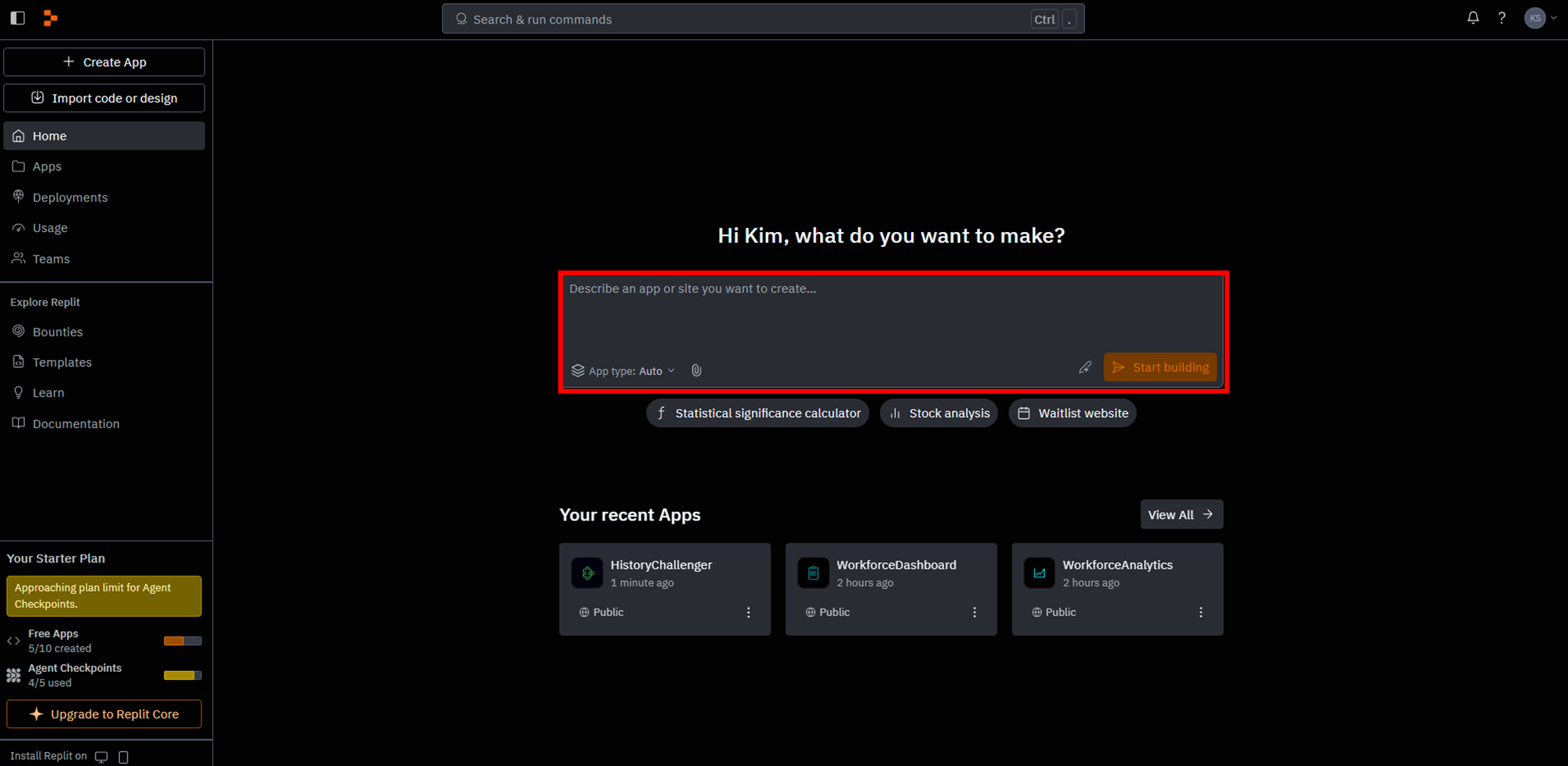The height and width of the screenshot is (766, 1568).
Task: Click the paperclip attach file icon
Action: pyautogui.click(x=696, y=371)
